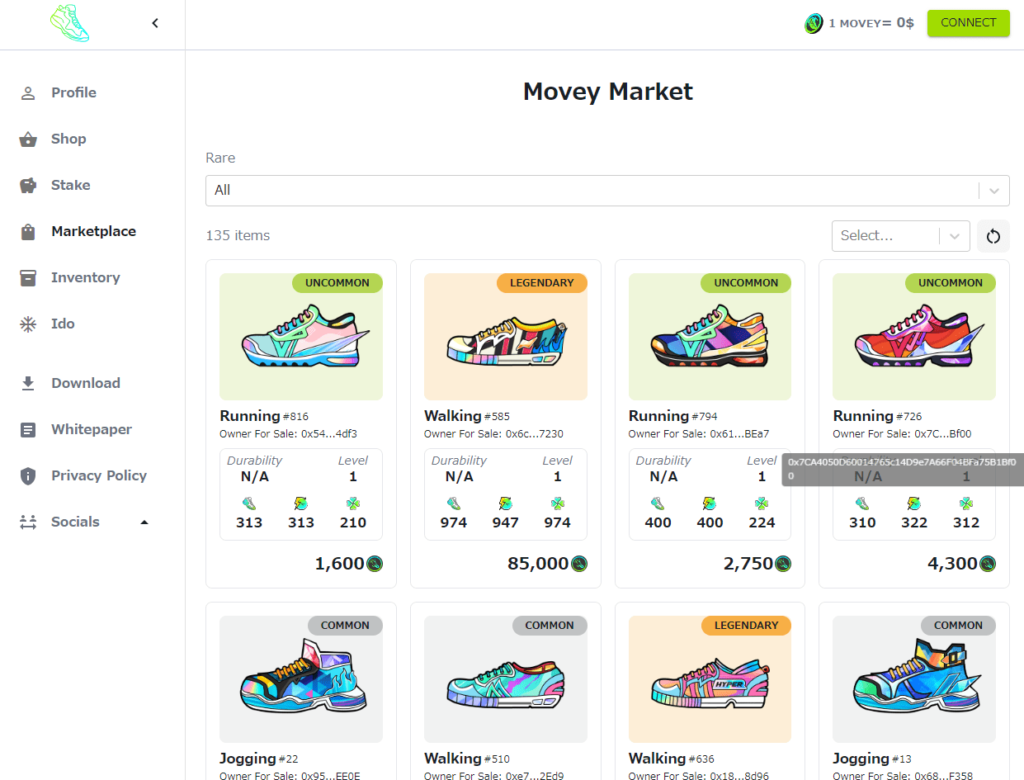Click the Socials label in sidebar
Image resolution: width=1024 pixels, height=780 pixels.
(75, 522)
